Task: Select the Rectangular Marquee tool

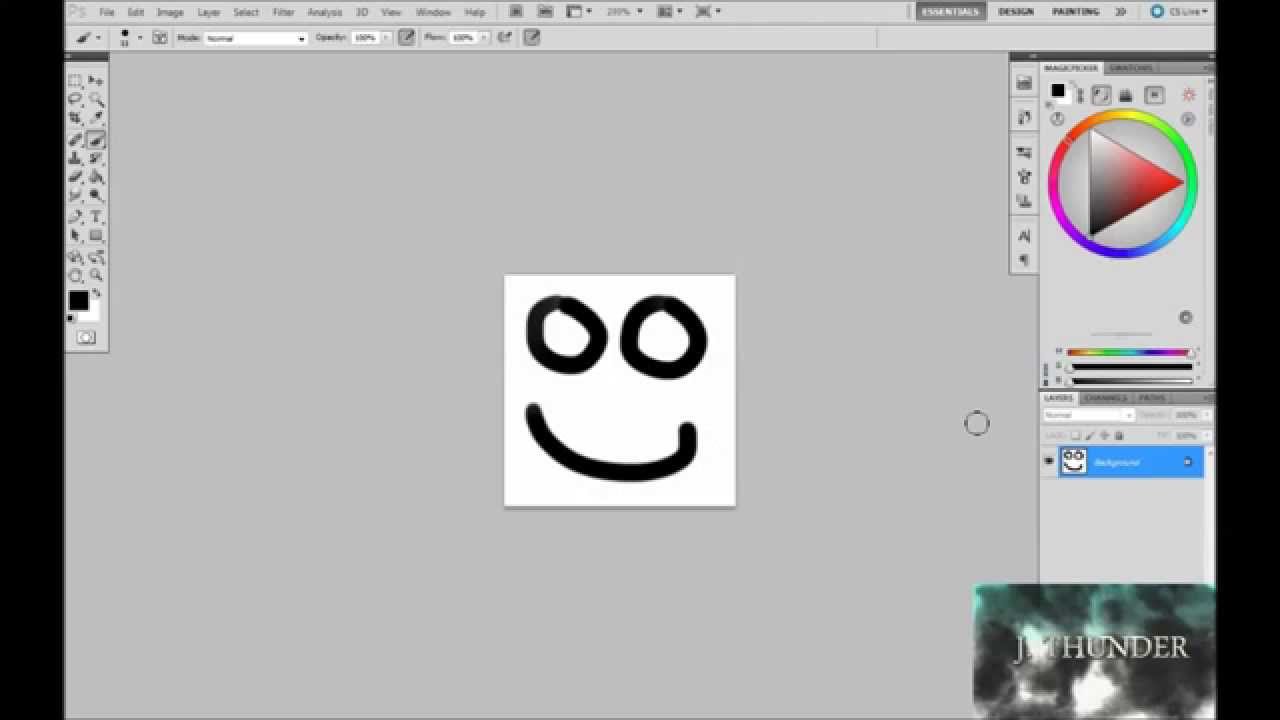Action: (75, 81)
